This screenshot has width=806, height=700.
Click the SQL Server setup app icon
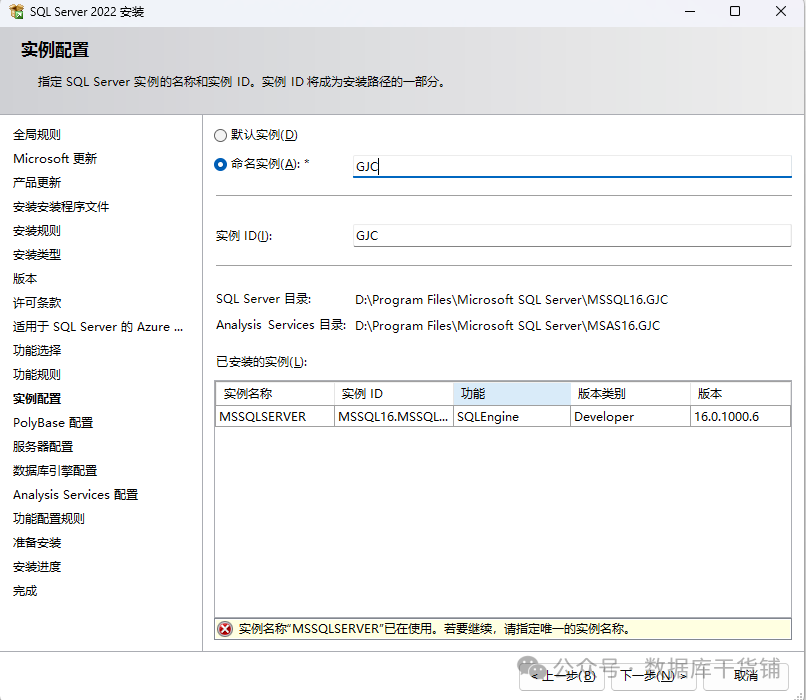(16, 11)
